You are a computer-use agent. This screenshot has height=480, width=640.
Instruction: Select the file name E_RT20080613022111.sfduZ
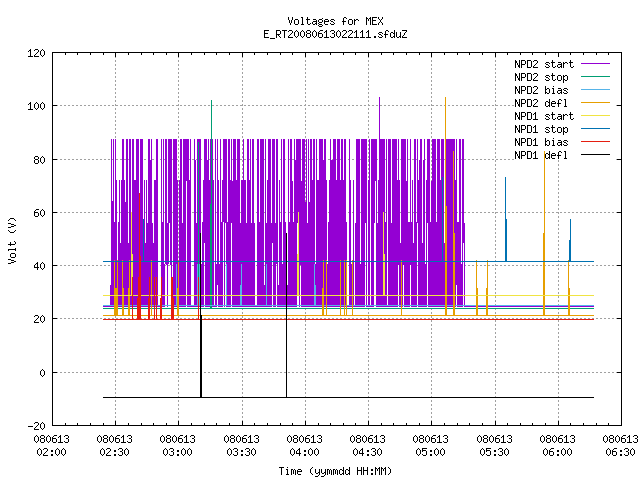click(x=335, y=34)
